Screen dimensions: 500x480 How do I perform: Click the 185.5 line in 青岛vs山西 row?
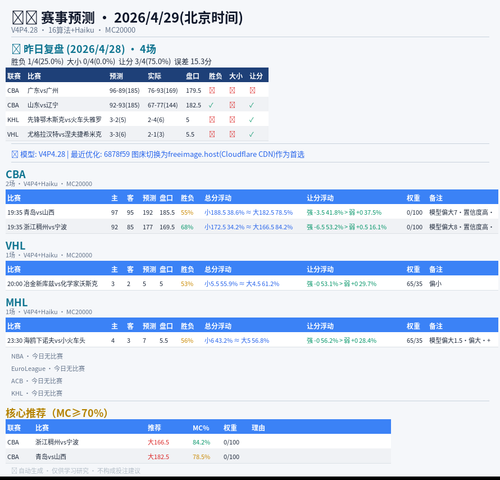tap(167, 212)
